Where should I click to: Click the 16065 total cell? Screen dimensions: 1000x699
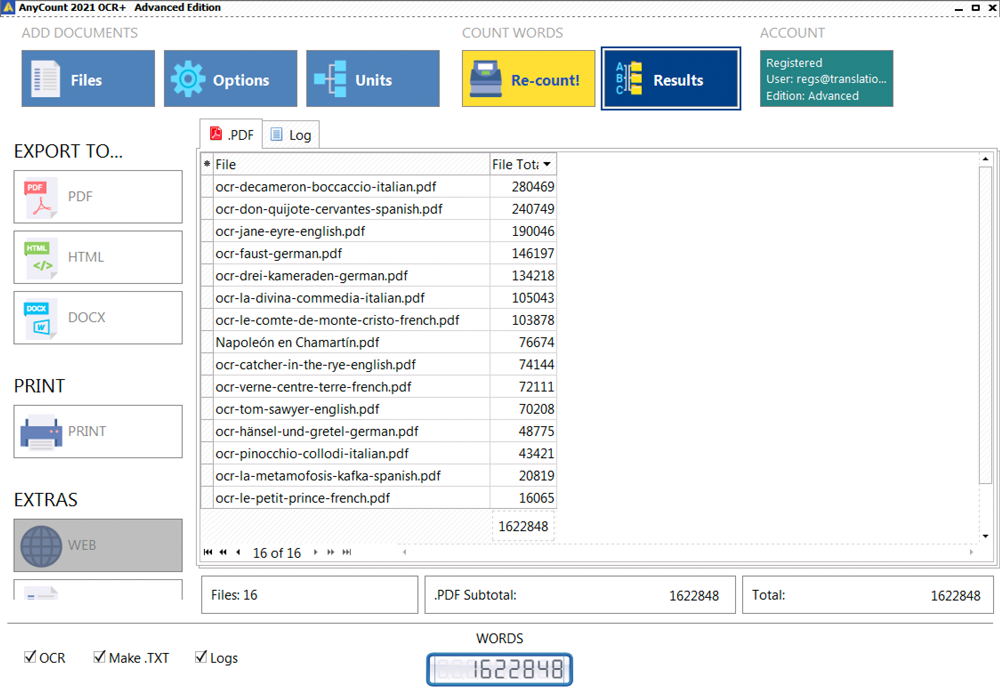pyautogui.click(x=523, y=498)
